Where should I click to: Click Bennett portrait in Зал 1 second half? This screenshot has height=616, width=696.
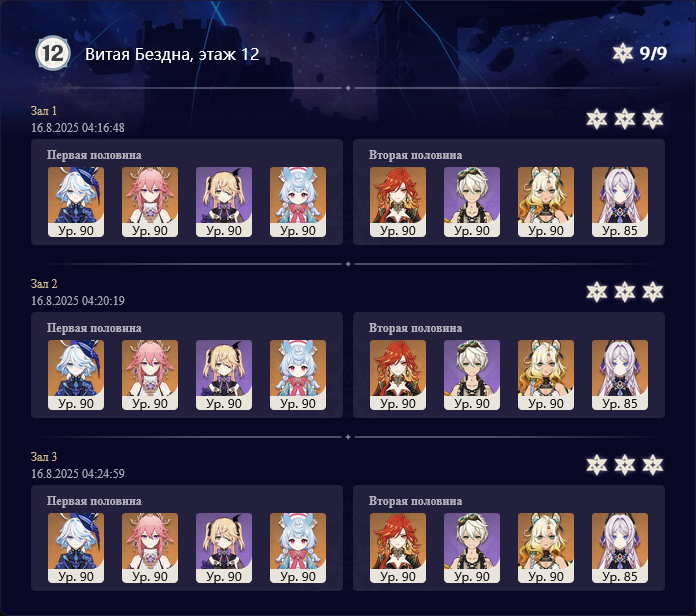coord(472,202)
